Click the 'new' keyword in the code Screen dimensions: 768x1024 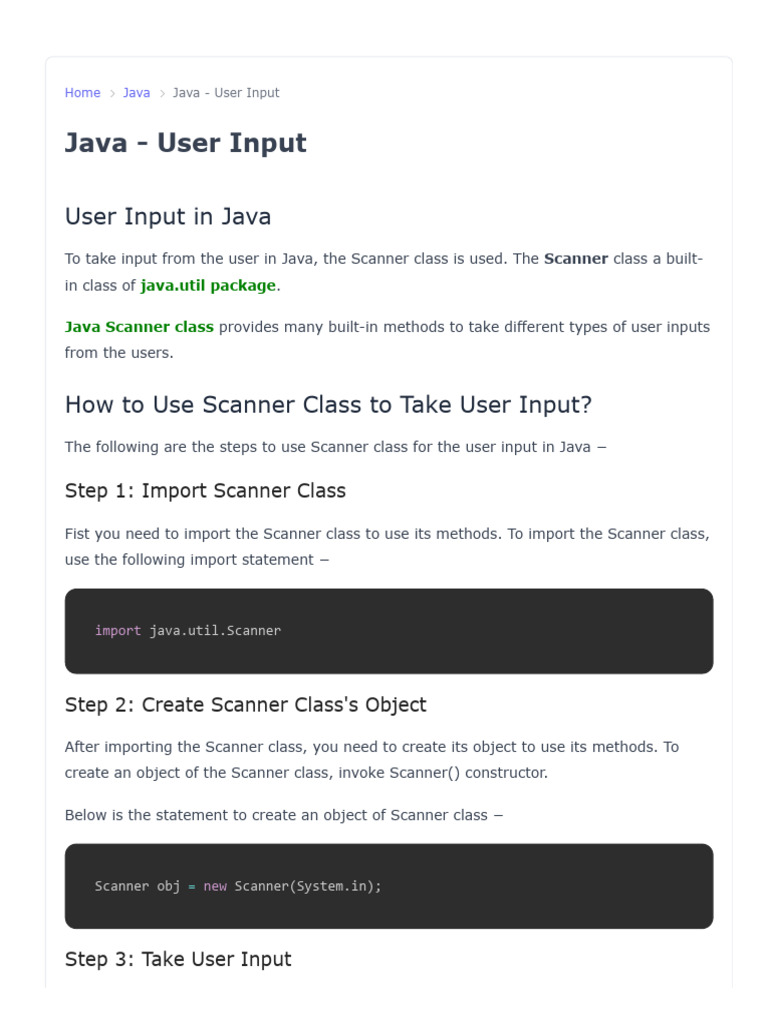coord(215,886)
